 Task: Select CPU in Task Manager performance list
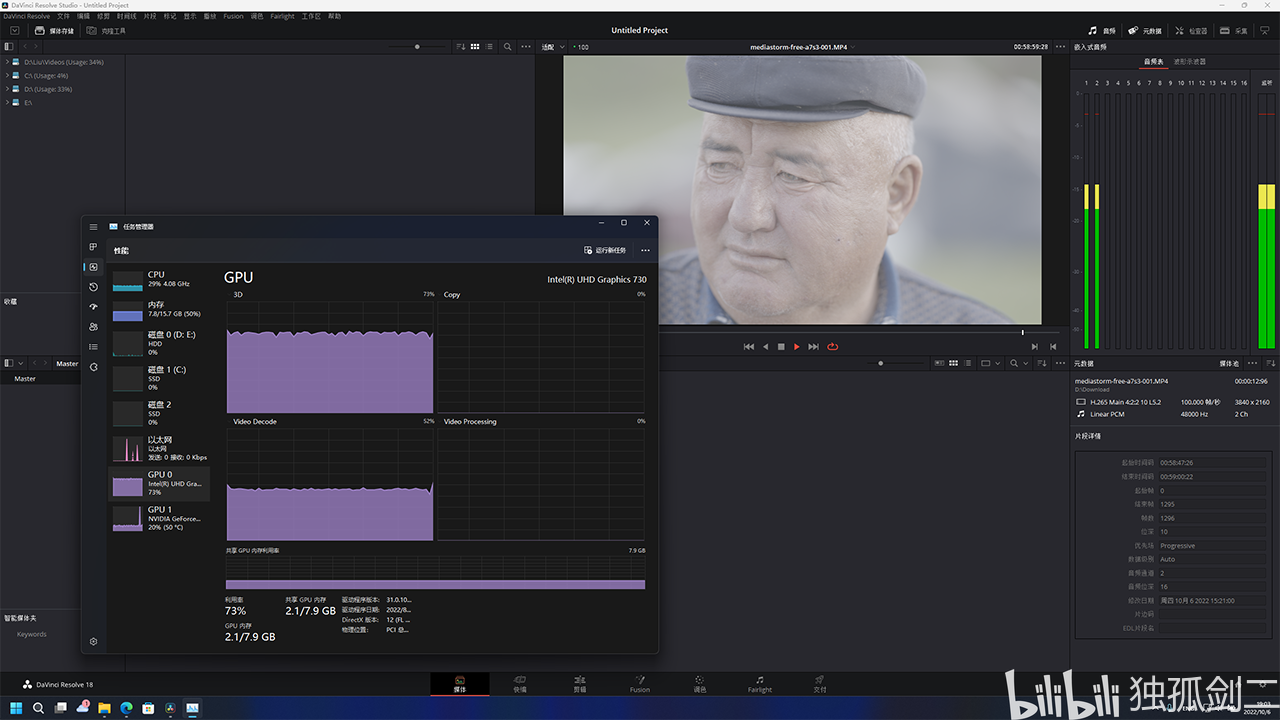click(159, 279)
